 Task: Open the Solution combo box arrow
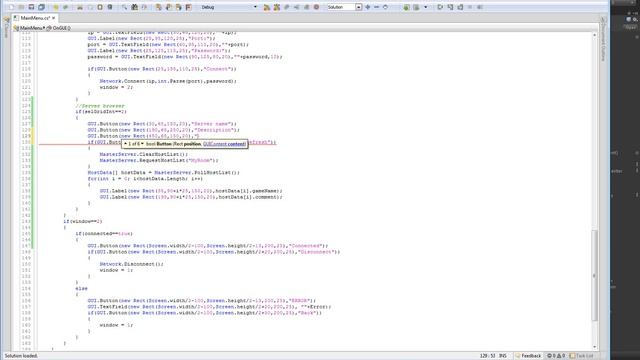[358, 7]
